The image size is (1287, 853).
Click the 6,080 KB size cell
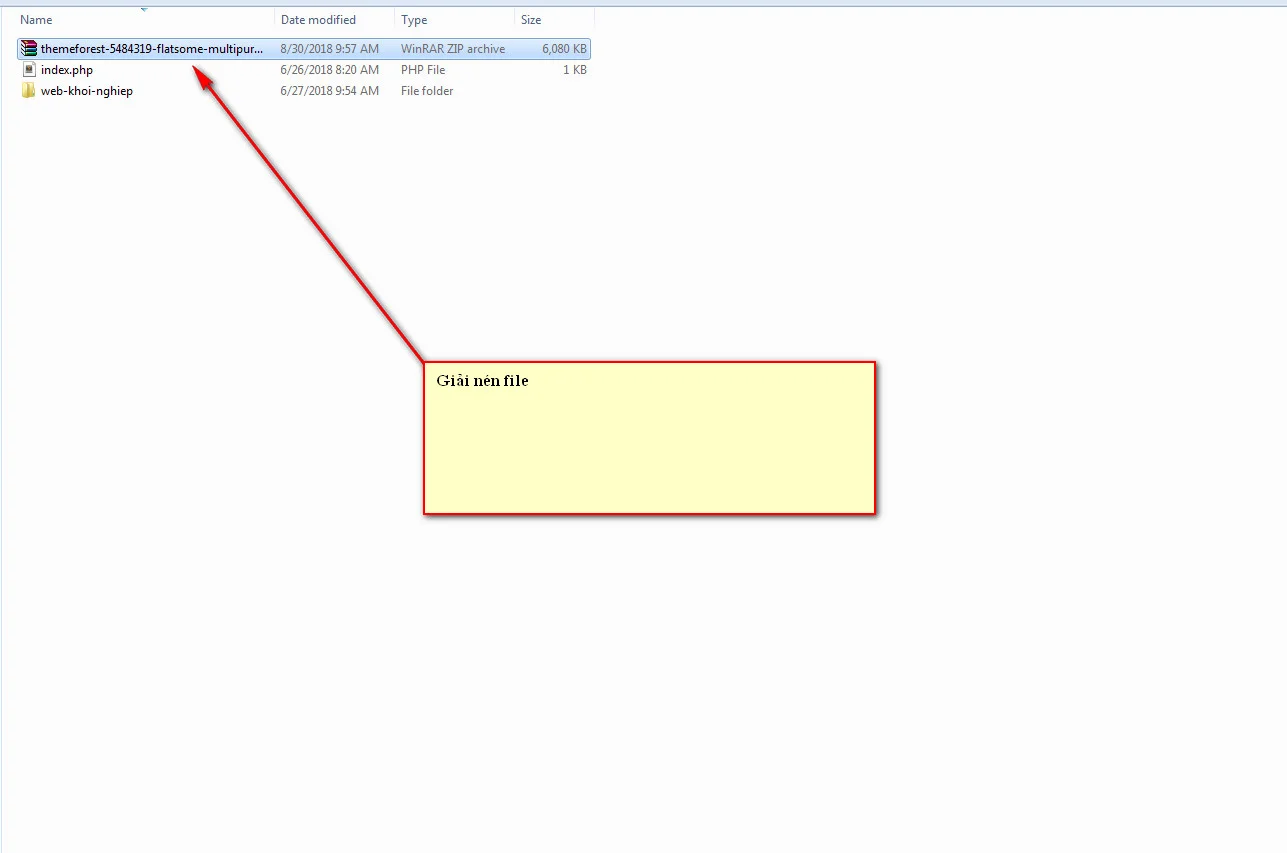coord(564,49)
